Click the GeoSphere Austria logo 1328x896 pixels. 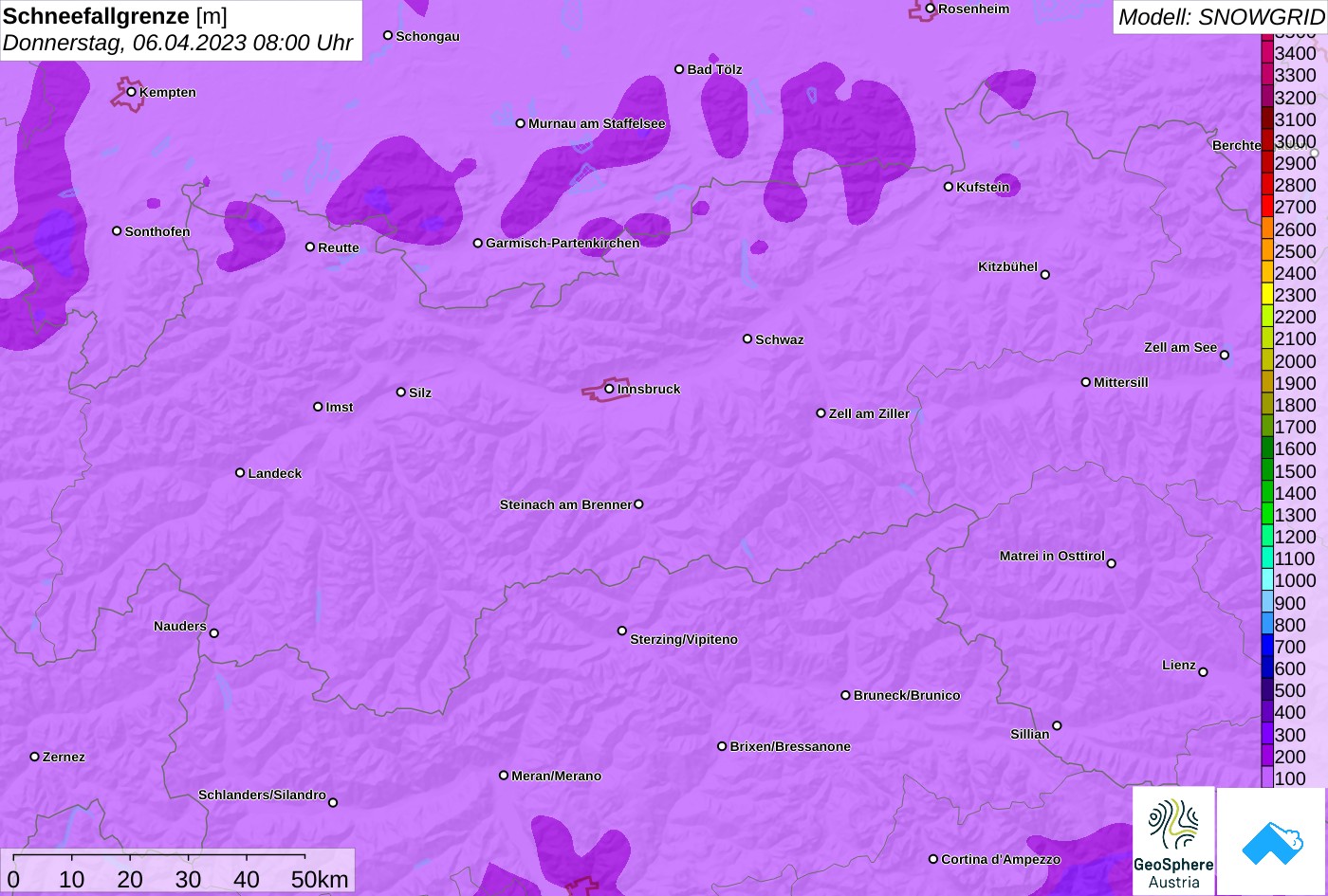(x=1173, y=841)
